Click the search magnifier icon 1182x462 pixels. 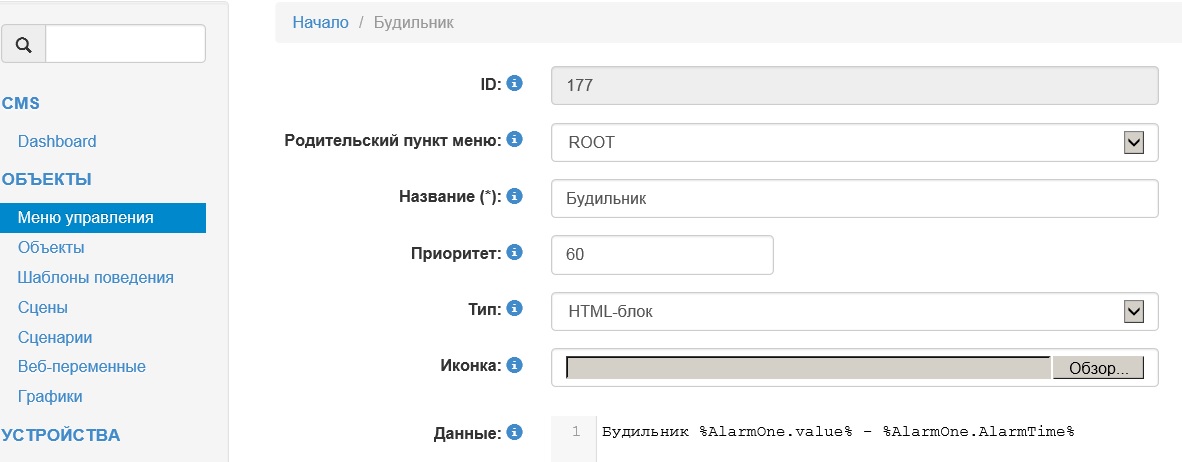point(24,45)
